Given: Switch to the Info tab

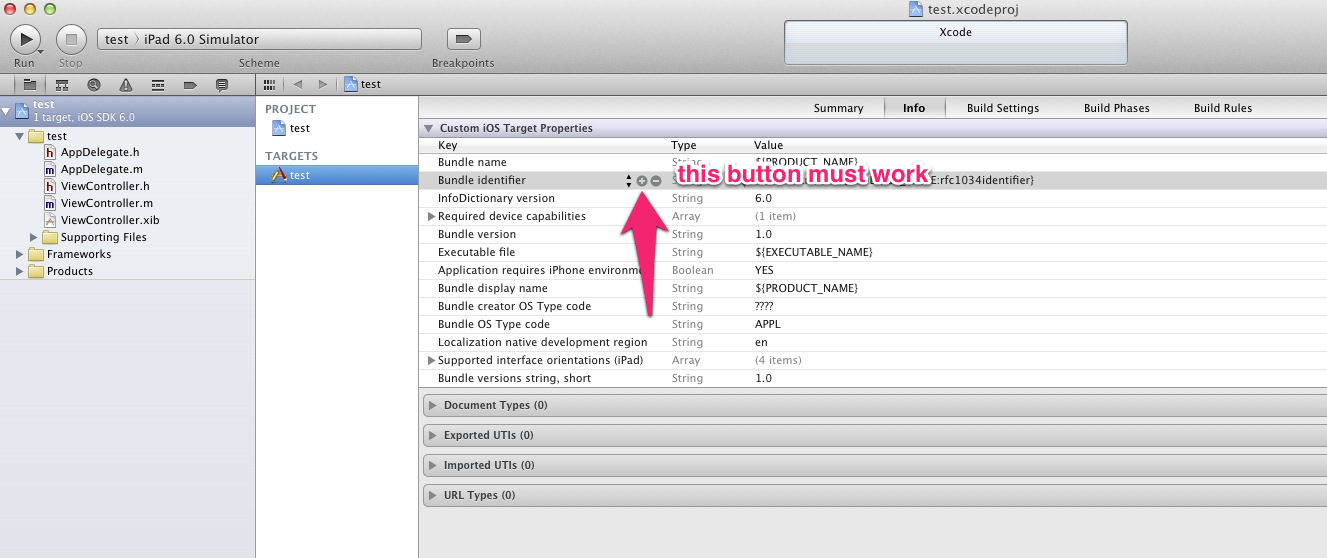Looking at the screenshot, I should (x=914, y=108).
